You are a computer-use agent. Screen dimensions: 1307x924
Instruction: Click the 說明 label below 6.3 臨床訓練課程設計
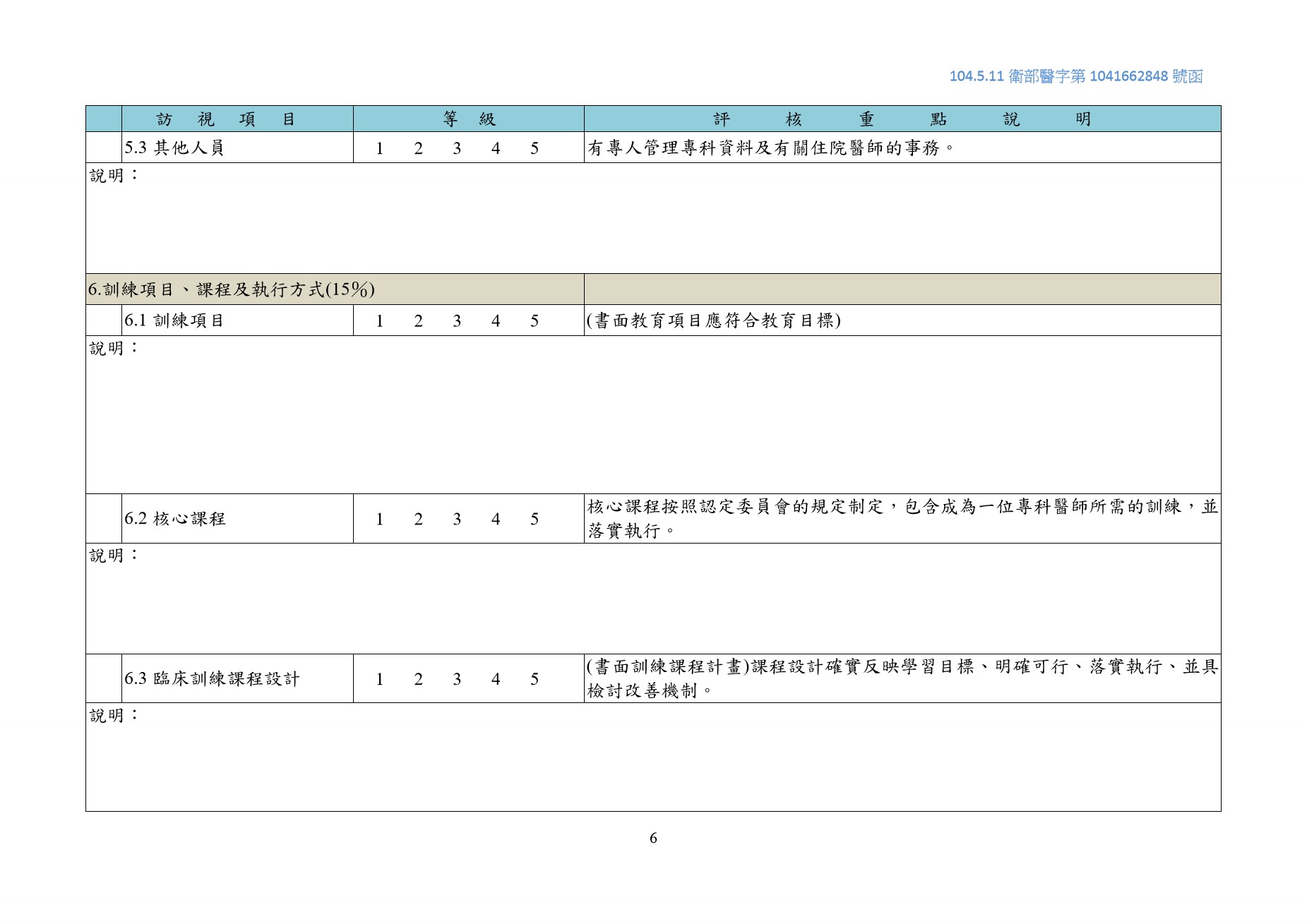click(x=114, y=716)
